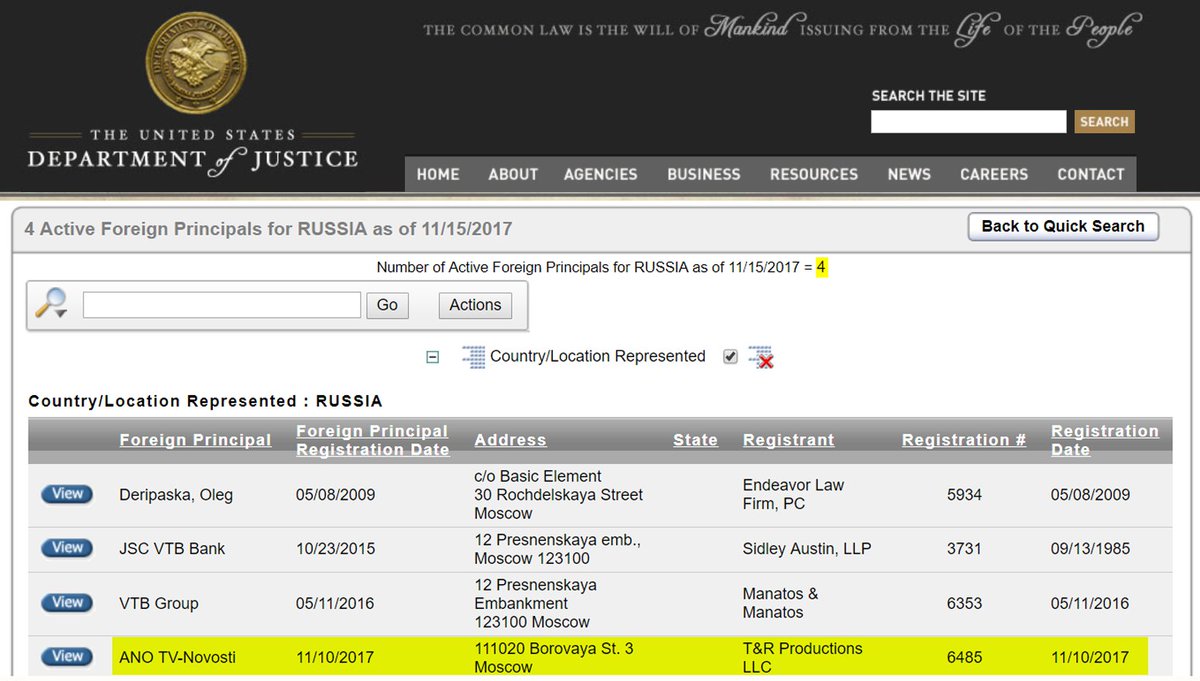View the ANO TV-Novosti record

(67, 657)
